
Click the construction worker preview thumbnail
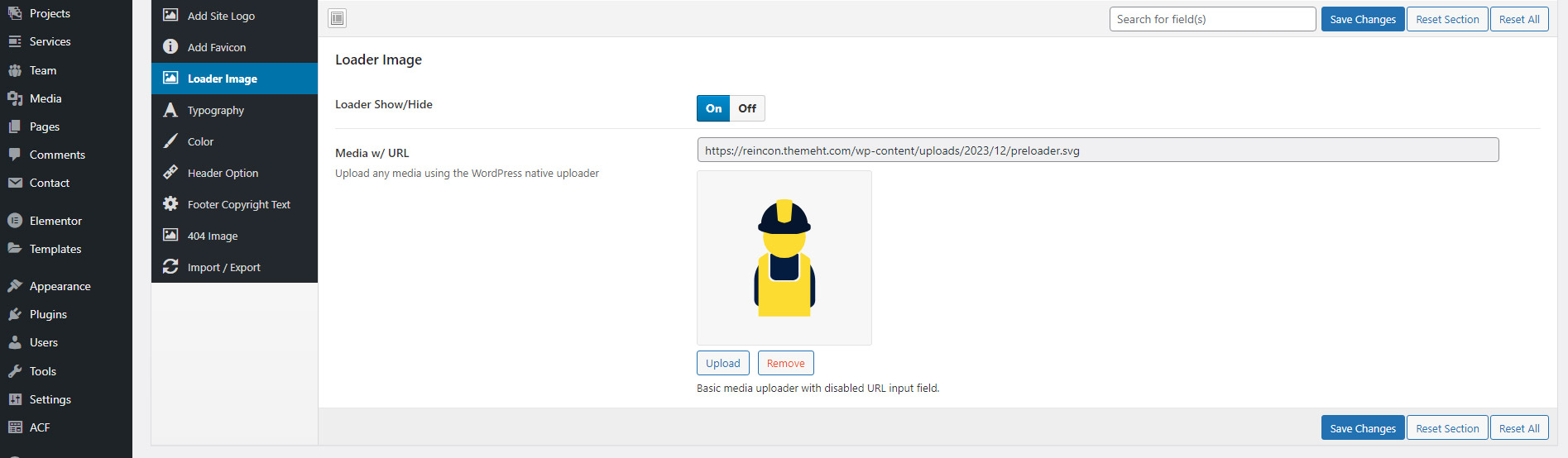pyautogui.click(x=784, y=258)
